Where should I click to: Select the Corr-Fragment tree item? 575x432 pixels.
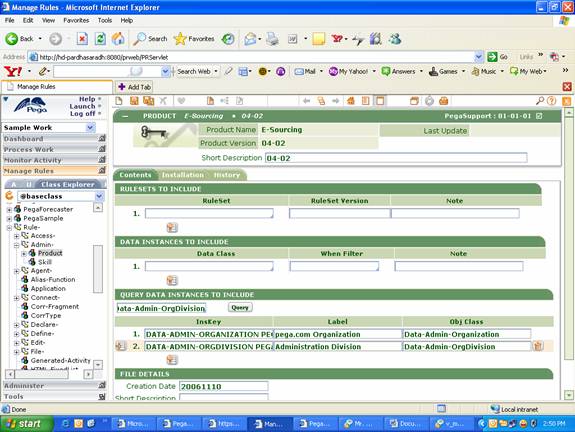click(x=55, y=307)
